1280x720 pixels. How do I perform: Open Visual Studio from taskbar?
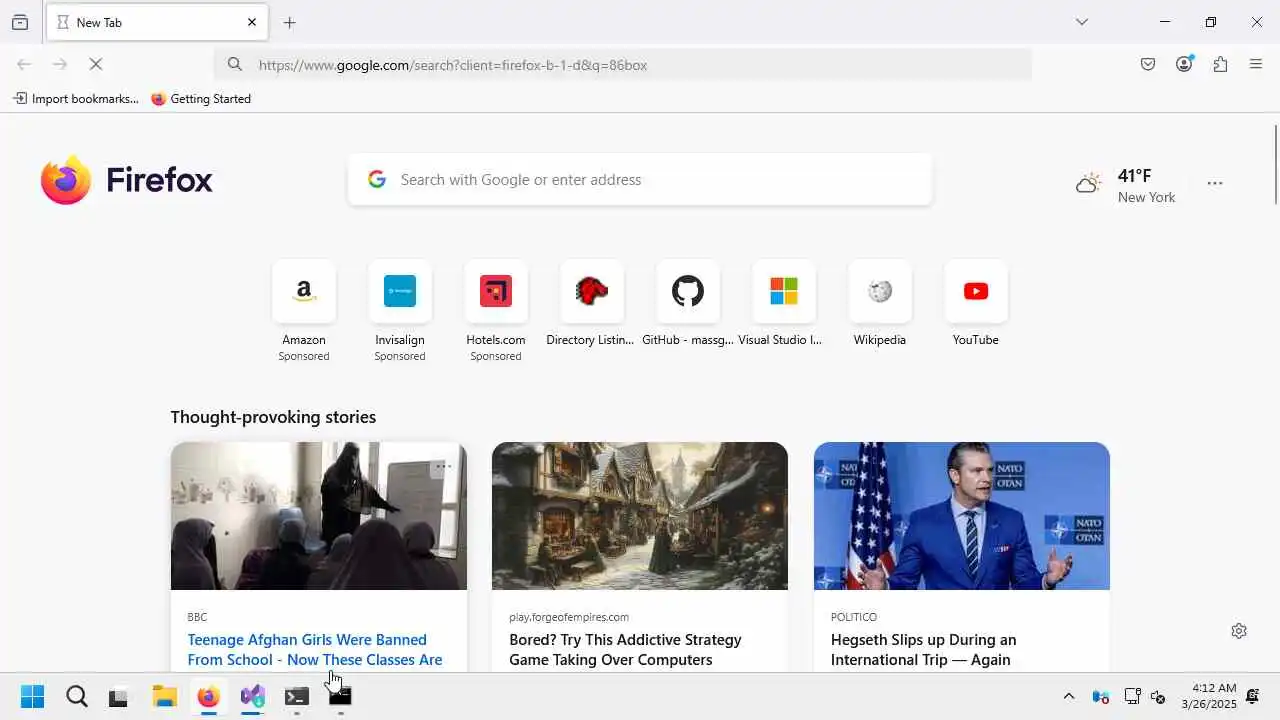coord(252,697)
